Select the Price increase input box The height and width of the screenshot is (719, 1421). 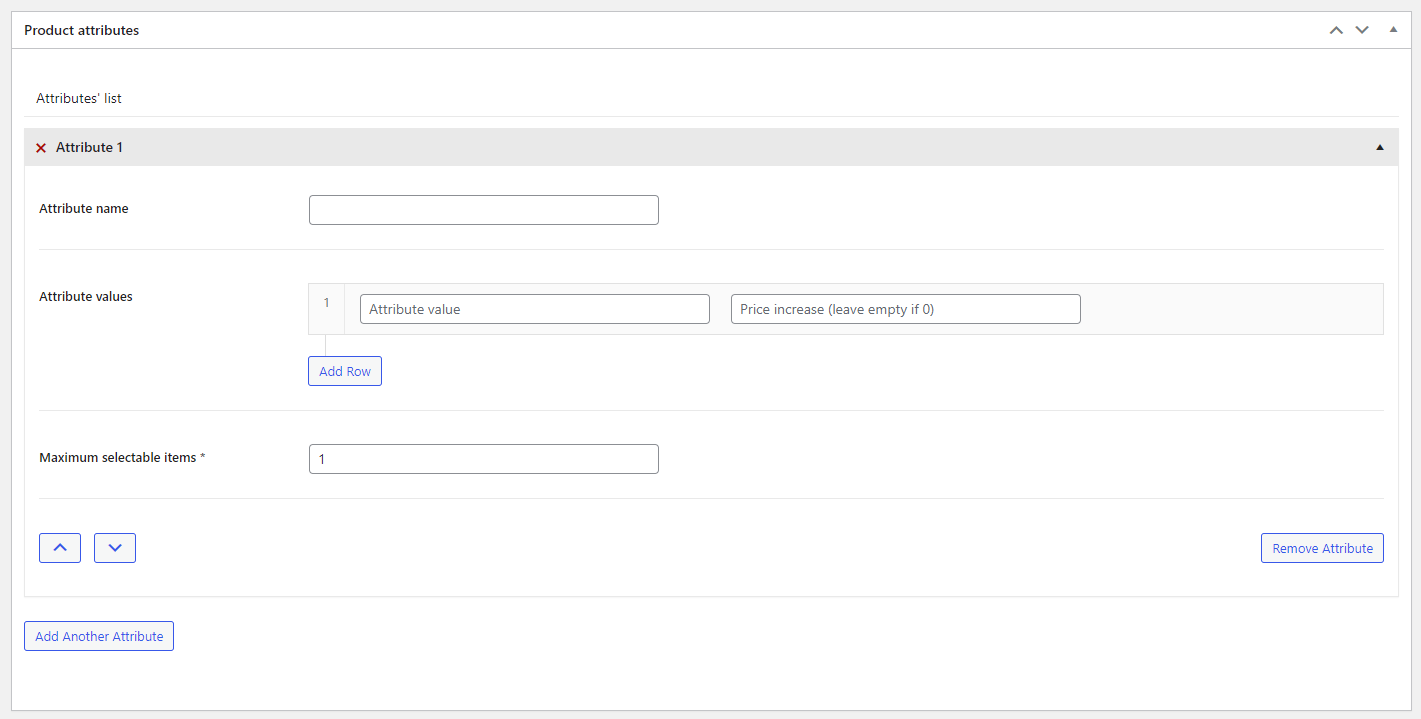(906, 309)
